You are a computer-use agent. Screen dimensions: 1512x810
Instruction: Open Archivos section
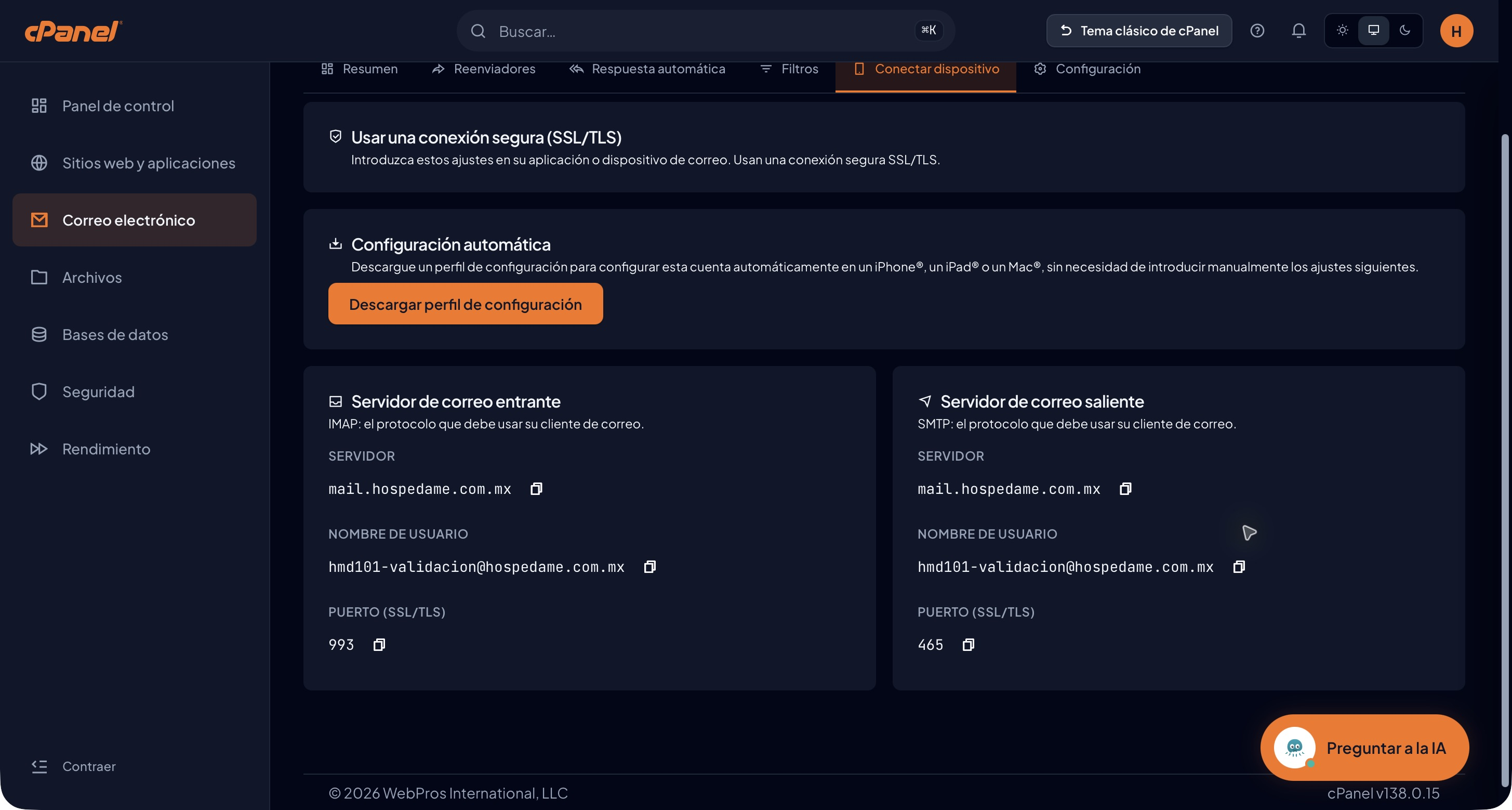click(135, 277)
